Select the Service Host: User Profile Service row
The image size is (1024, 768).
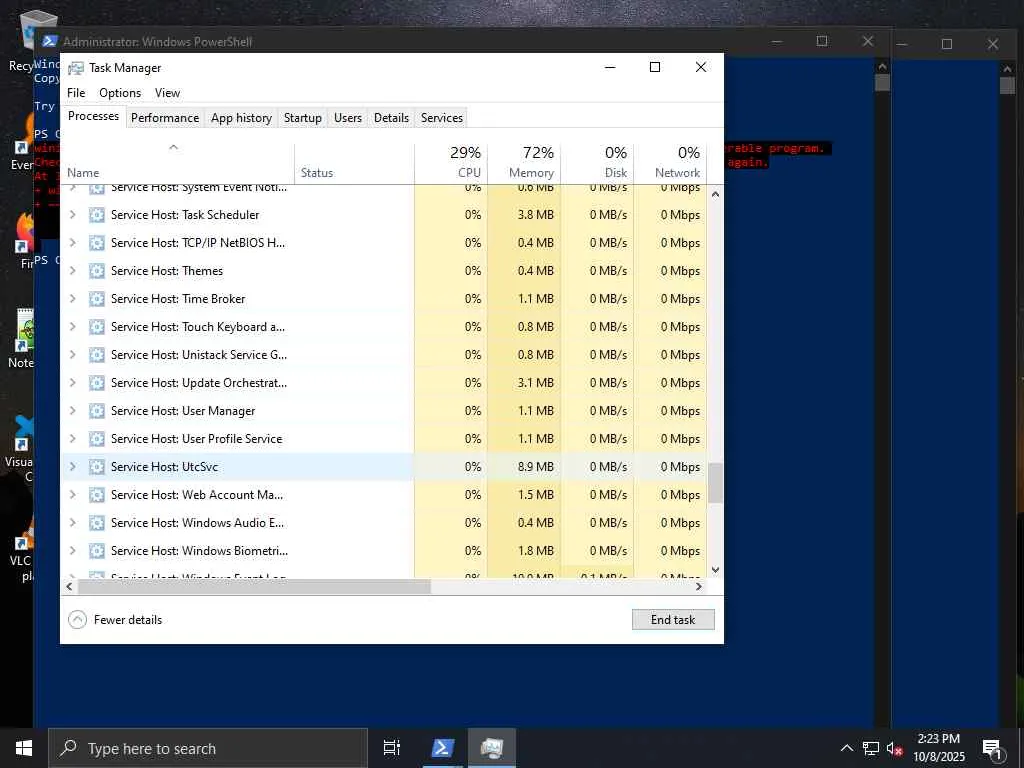383,439
